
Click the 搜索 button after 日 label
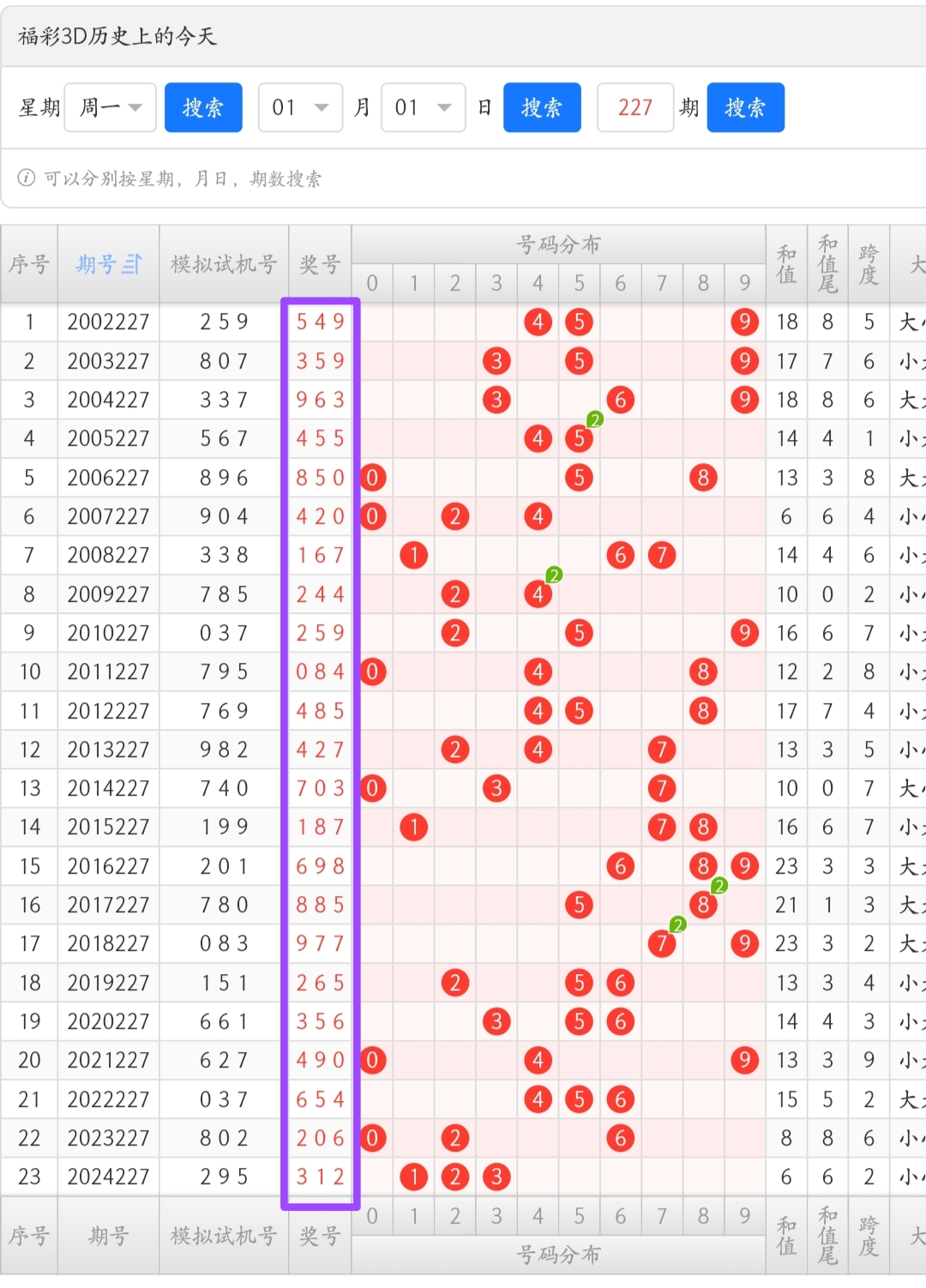click(542, 107)
